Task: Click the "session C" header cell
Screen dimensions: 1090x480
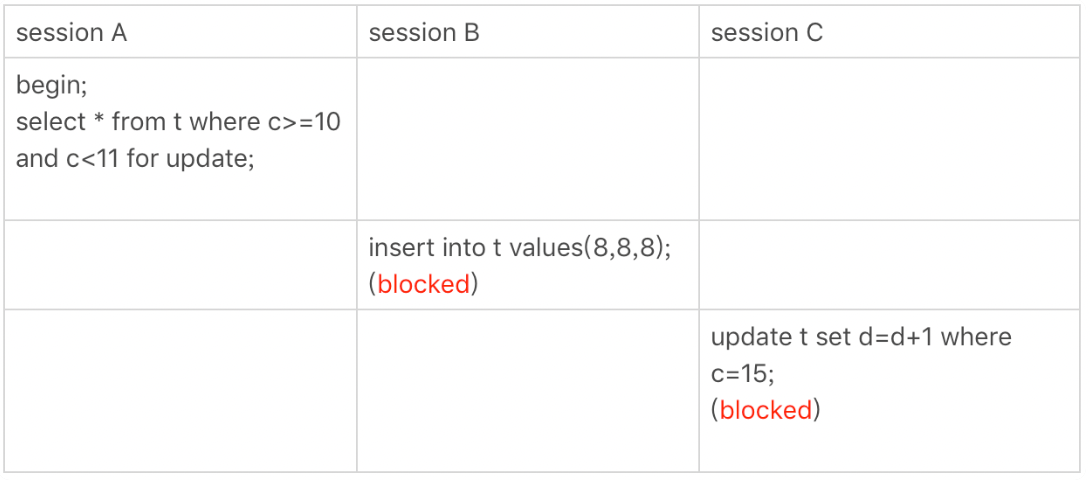Action: coord(890,32)
